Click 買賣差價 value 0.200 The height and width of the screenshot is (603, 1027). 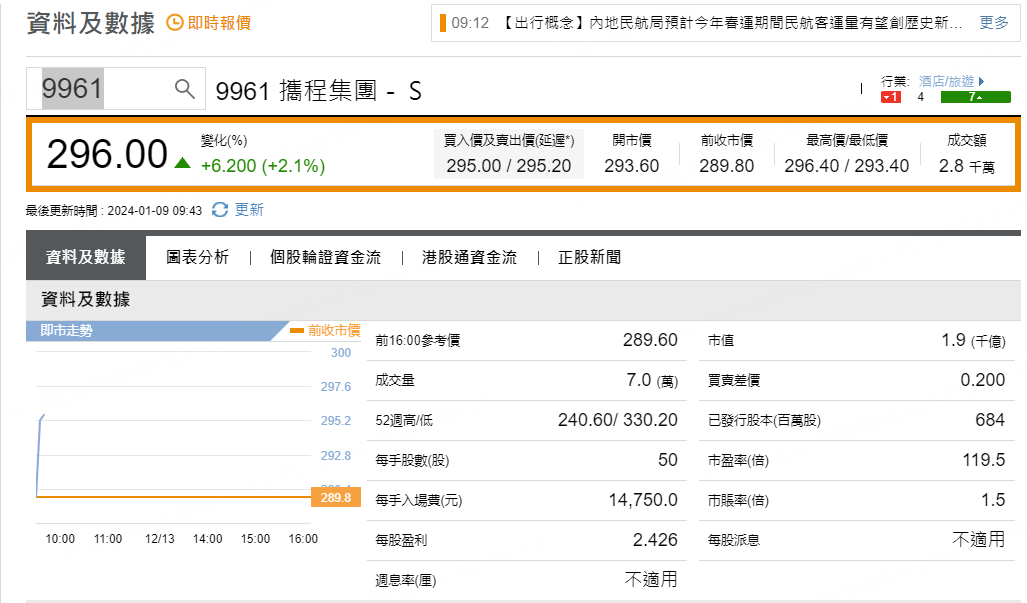pos(982,380)
